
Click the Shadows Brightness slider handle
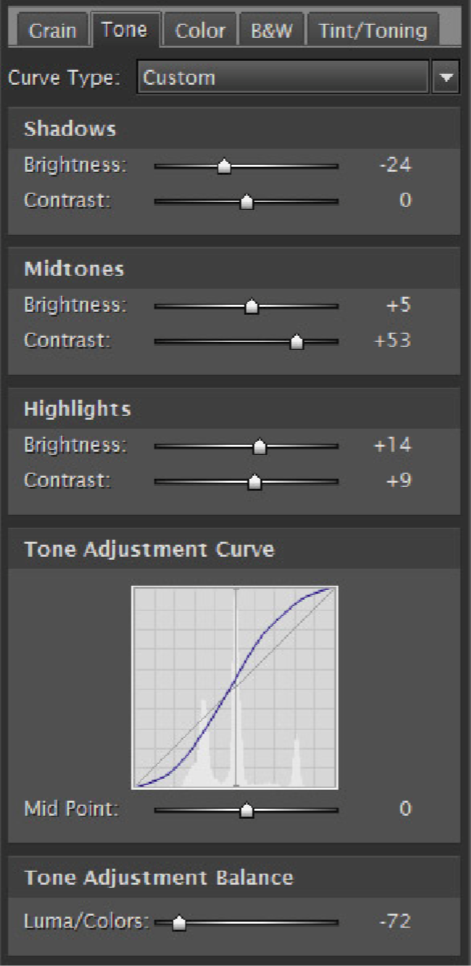click(x=224, y=167)
